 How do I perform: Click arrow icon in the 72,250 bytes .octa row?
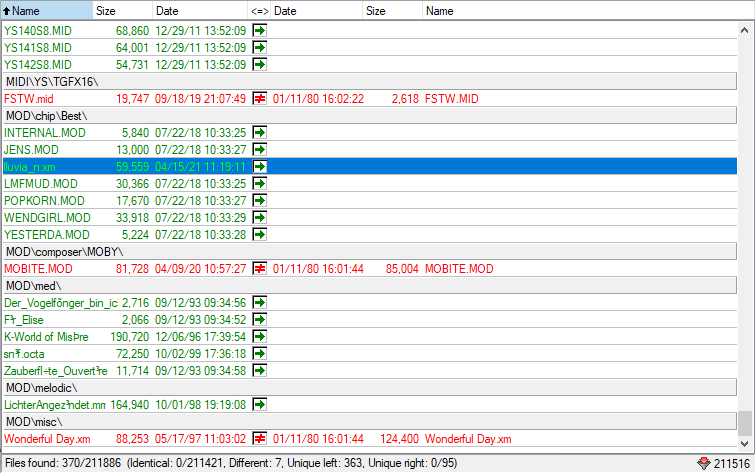[260, 354]
